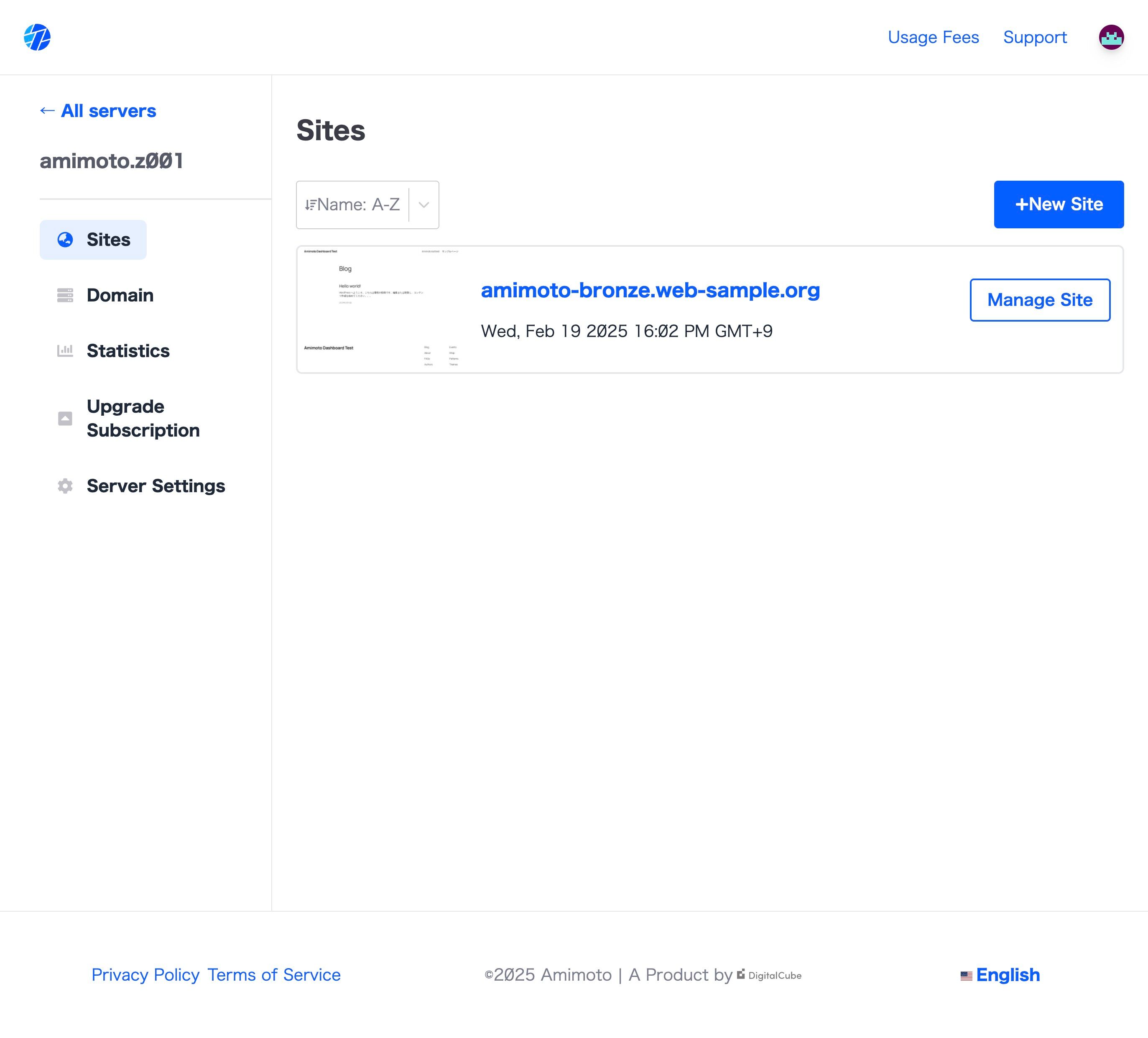
Task: Click the Domain server icon
Action: click(65, 295)
